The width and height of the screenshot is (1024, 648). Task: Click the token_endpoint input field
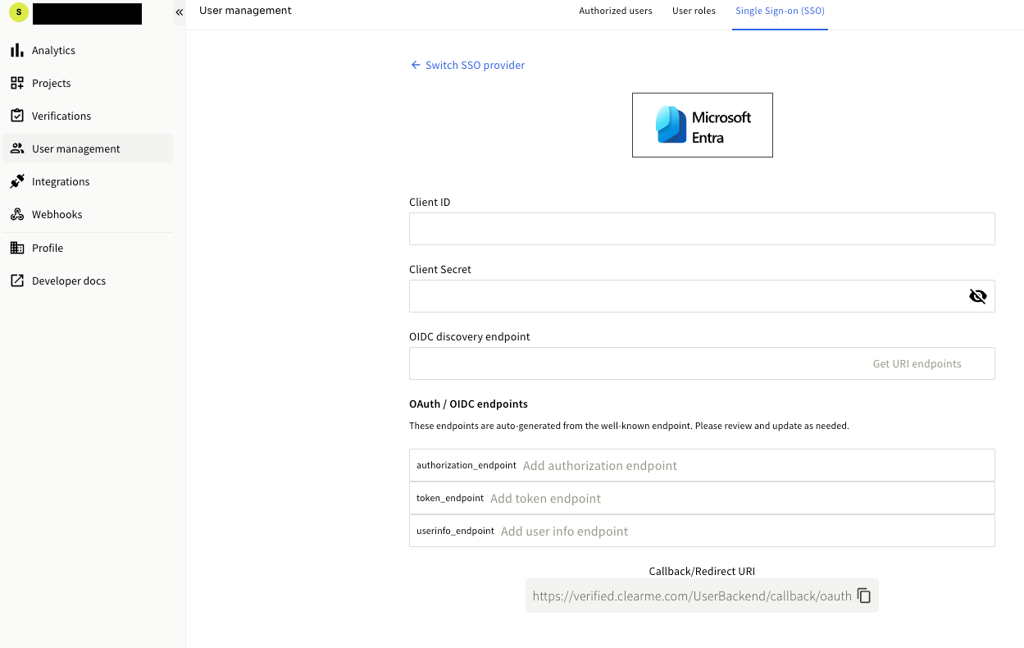(701, 498)
